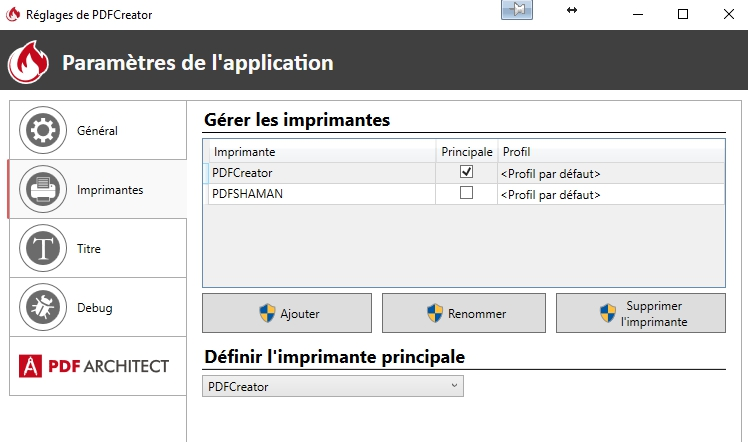The height and width of the screenshot is (442, 748).
Task: Check Principale checkbox for PDFSHAMAN
Action: (466, 193)
